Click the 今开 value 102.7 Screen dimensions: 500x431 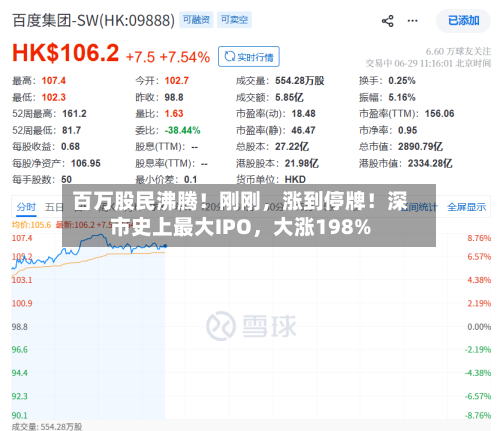click(x=177, y=81)
